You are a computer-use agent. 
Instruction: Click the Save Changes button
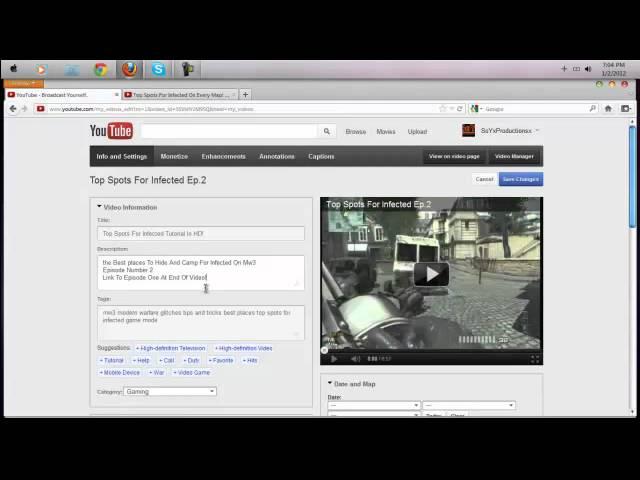coord(521,179)
